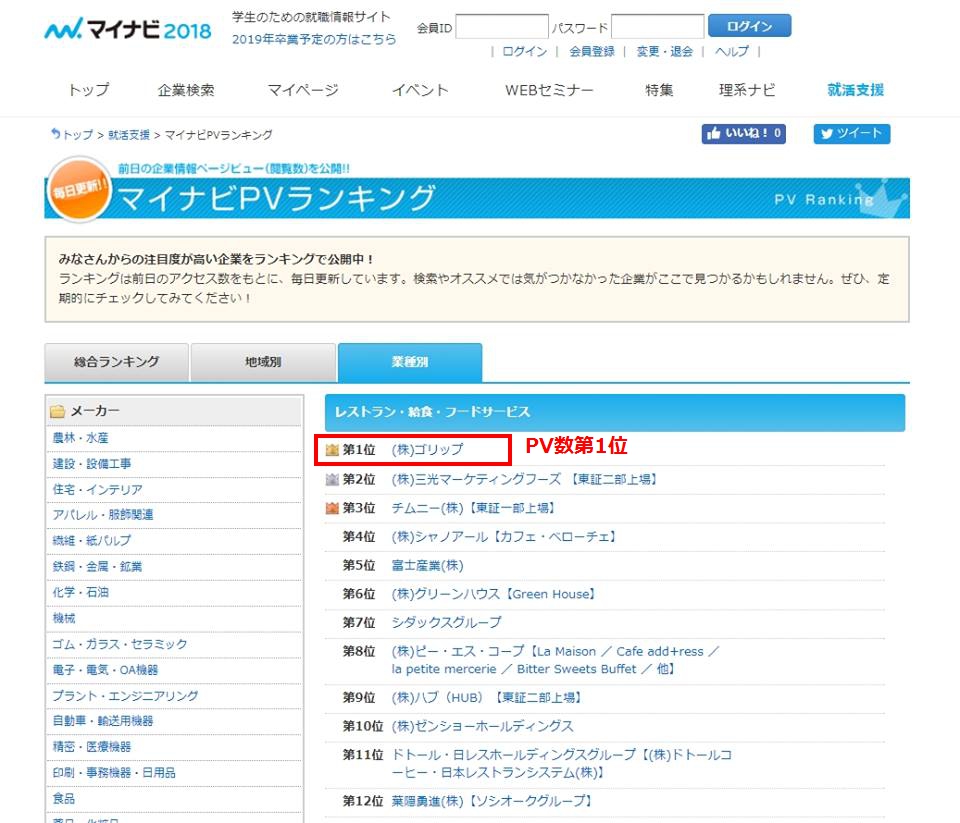Open 就活支援 in main navigation
960x823 pixels.
point(855,90)
